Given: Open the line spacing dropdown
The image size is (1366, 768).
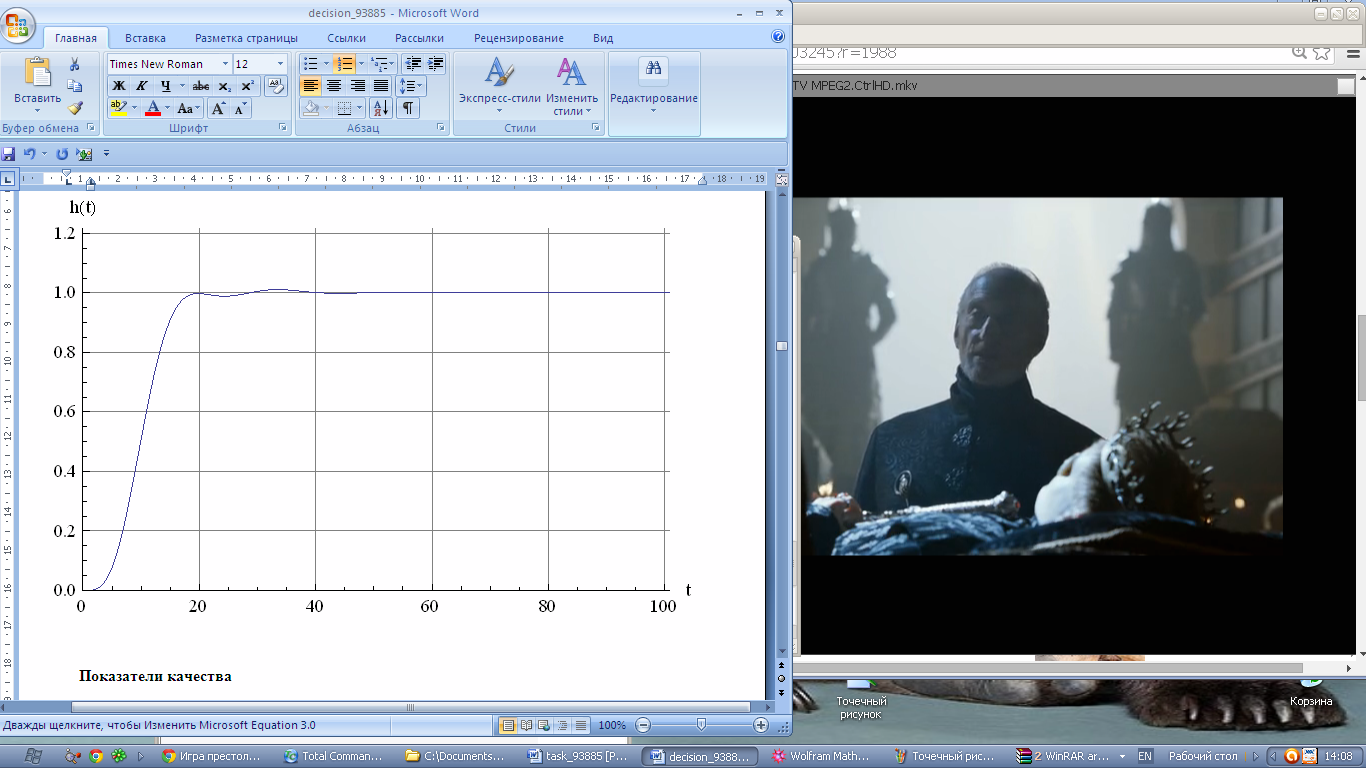Looking at the screenshot, I should 411,86.
